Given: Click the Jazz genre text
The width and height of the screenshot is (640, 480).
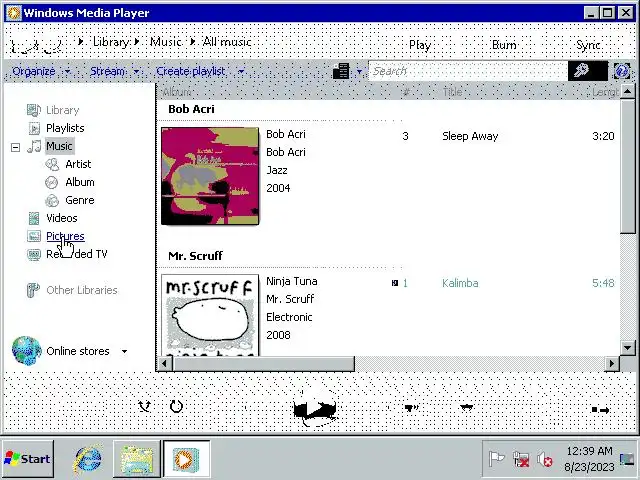Looking at the screenshot, I should pyautogui.click(x=277, y=170).
